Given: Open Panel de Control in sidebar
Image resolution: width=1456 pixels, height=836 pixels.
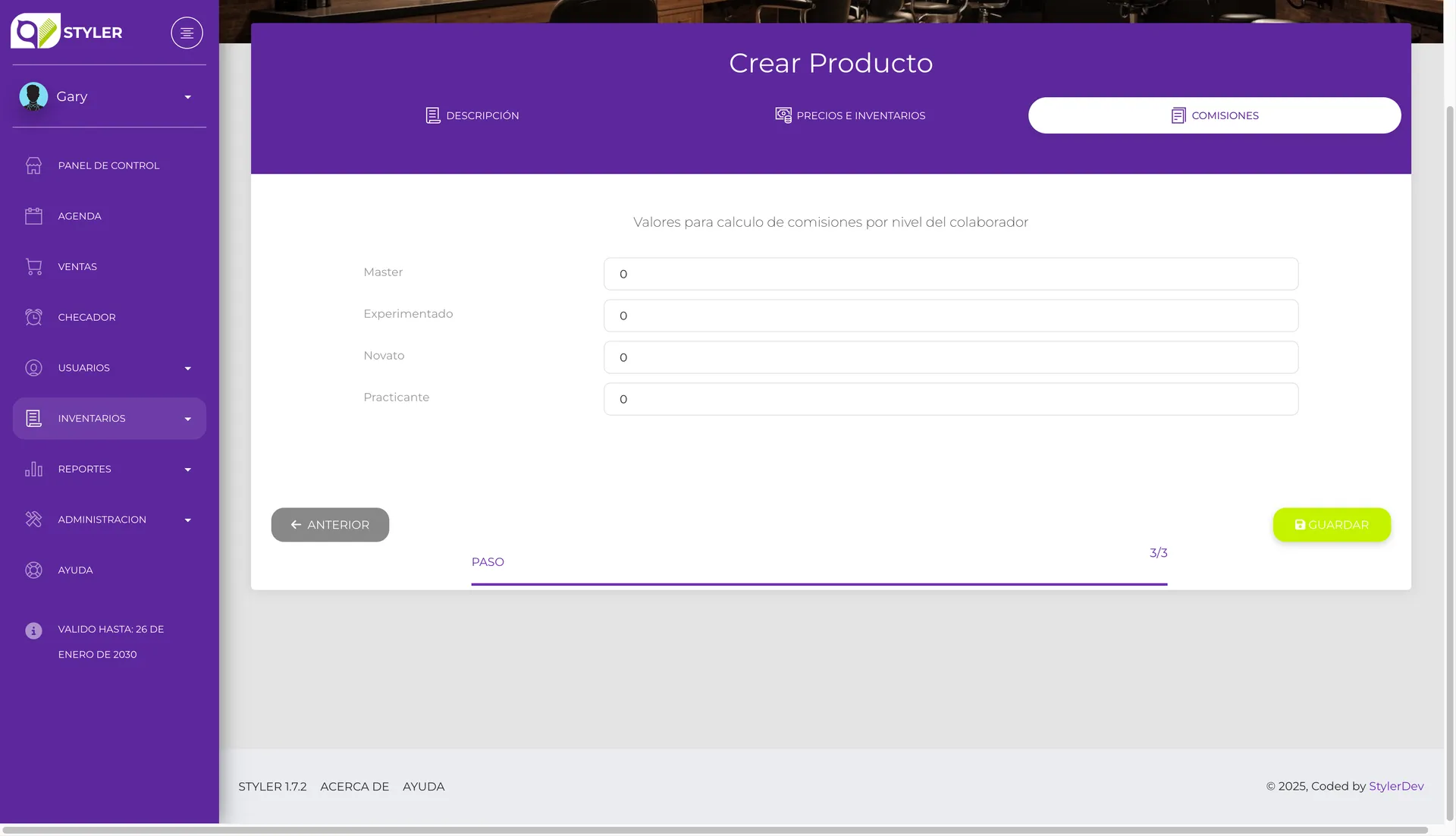Looking at the screenshot, I should [x=109, y=165].
